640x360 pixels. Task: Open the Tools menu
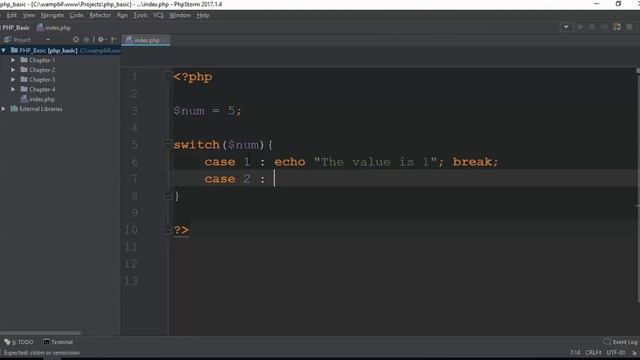[140, 15]
